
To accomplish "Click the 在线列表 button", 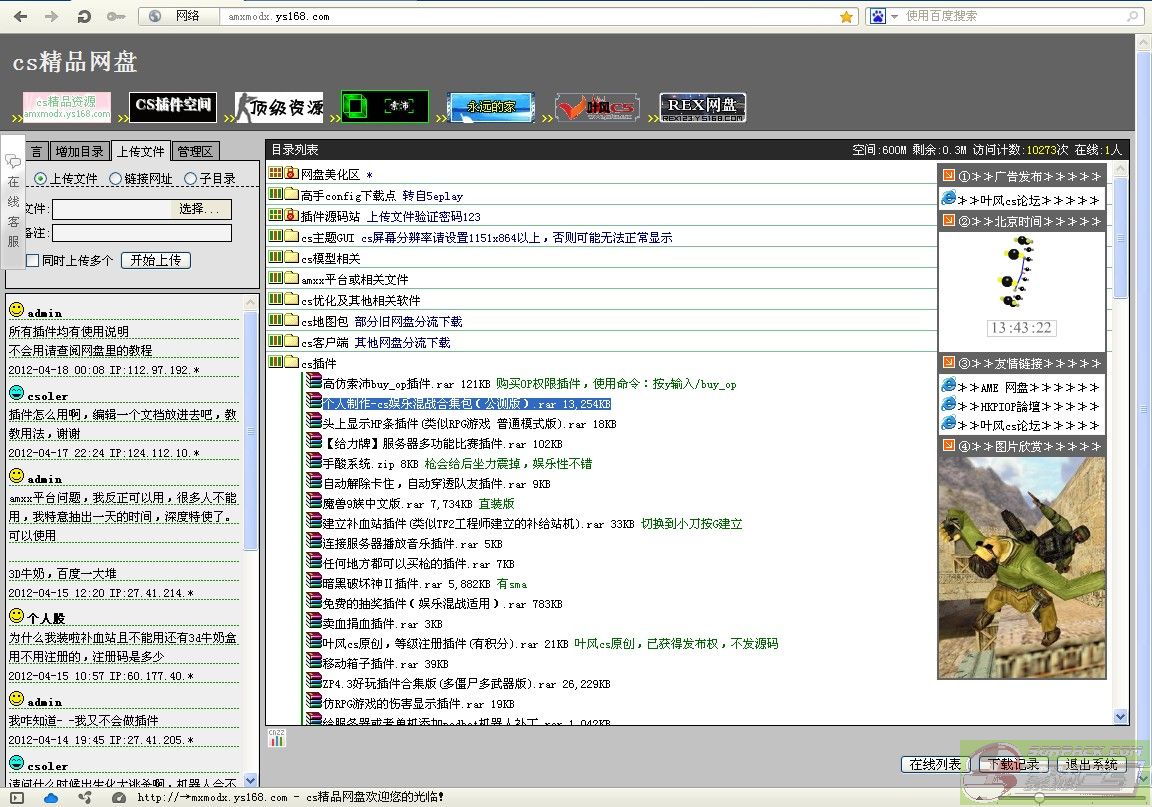I will 935,764.
